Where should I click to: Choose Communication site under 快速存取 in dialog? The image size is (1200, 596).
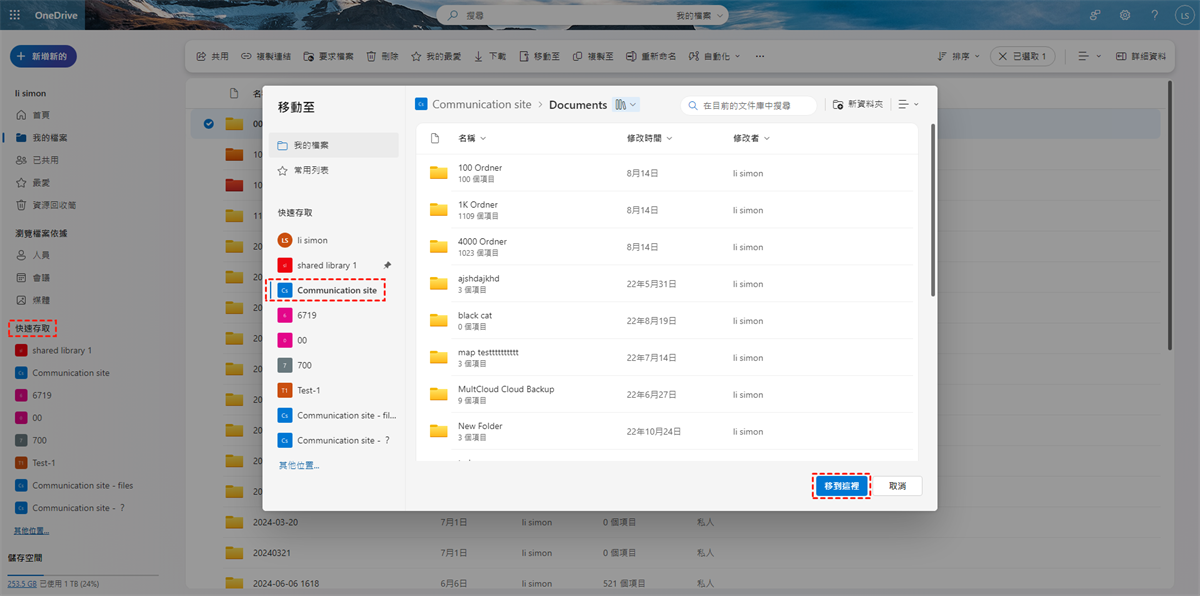(x=336, y=290)
